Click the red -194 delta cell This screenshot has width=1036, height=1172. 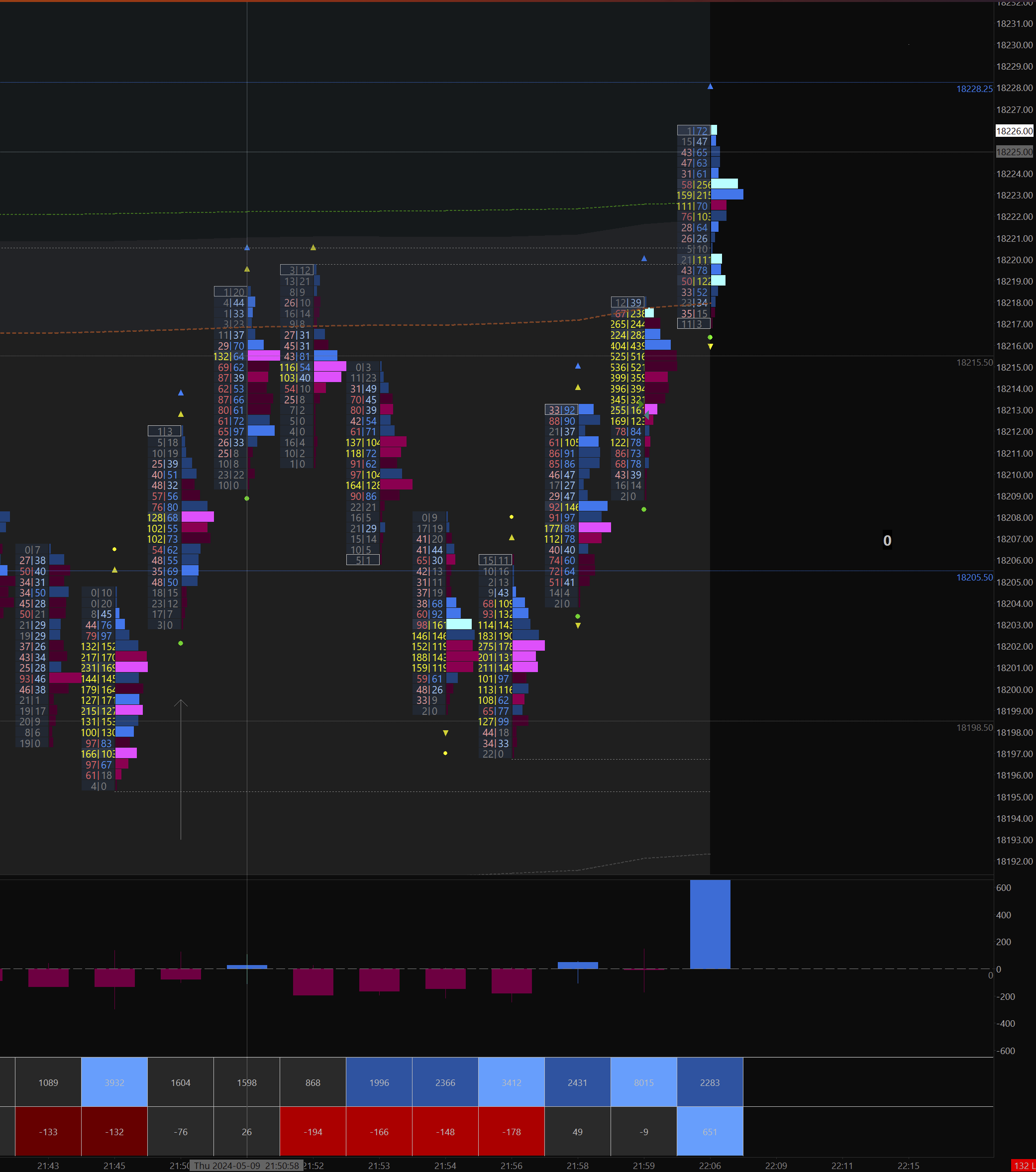pyautogui.click(x=312, y=1132)
